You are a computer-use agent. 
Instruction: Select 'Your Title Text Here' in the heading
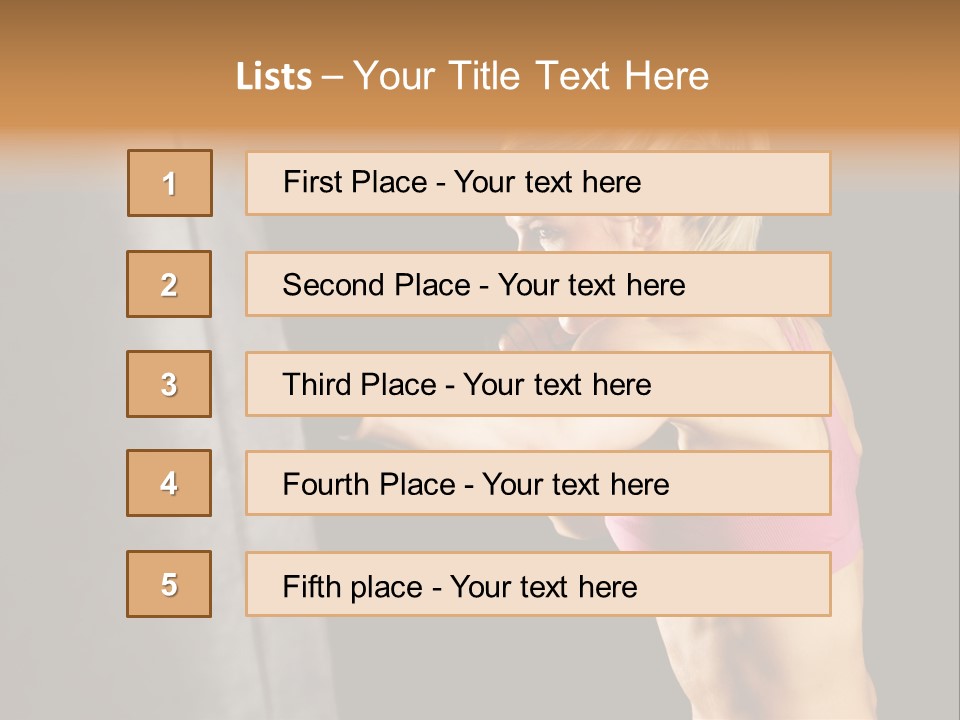coord(531,76)
